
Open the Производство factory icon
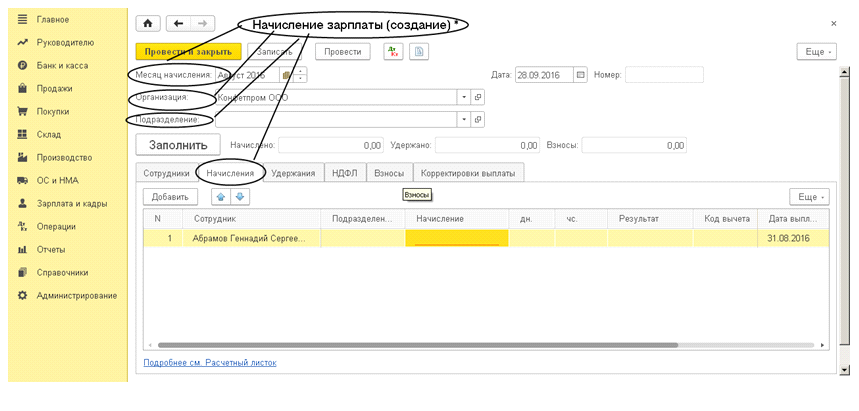tap(22, 157)
